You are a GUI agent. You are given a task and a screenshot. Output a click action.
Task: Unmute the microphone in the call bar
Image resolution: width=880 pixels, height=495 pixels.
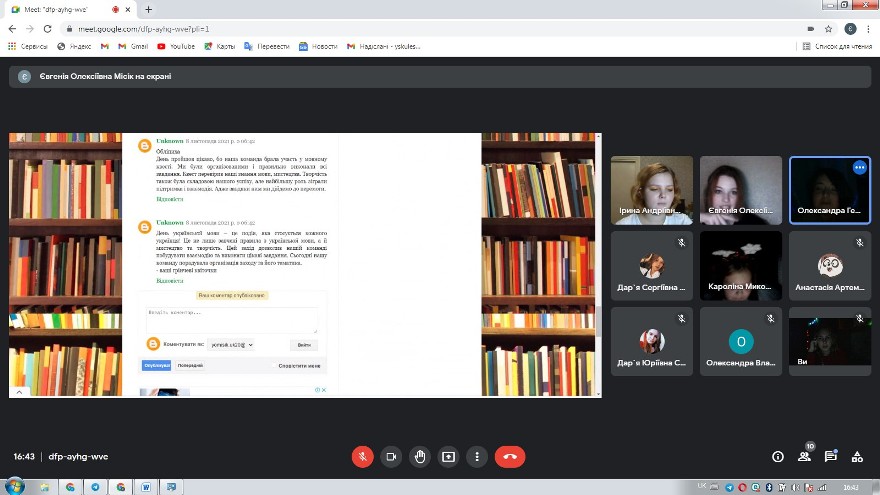point(362,456)
